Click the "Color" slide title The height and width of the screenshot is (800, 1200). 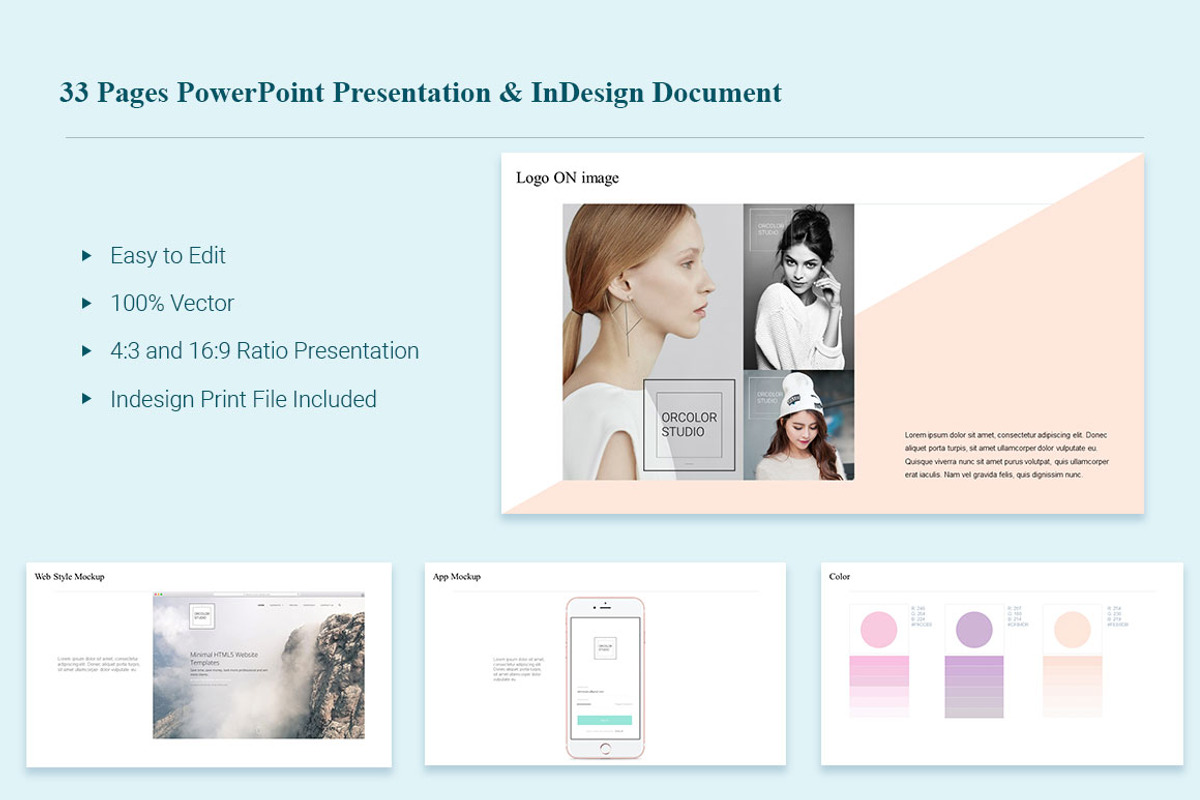(x=840, y=577)
